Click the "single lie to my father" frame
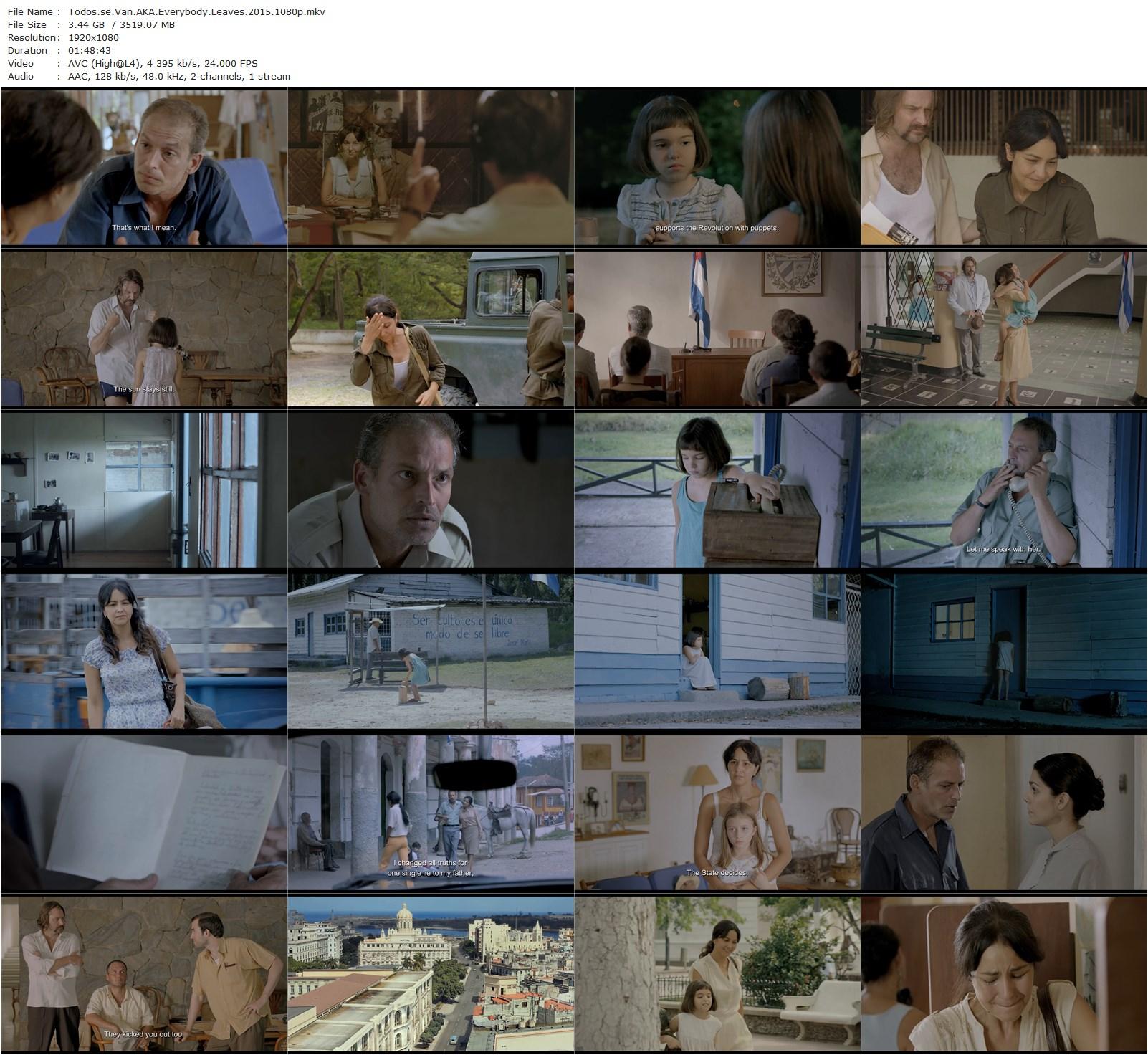This screenshot has height=1055, width=1148. click(x=431, y=812)
